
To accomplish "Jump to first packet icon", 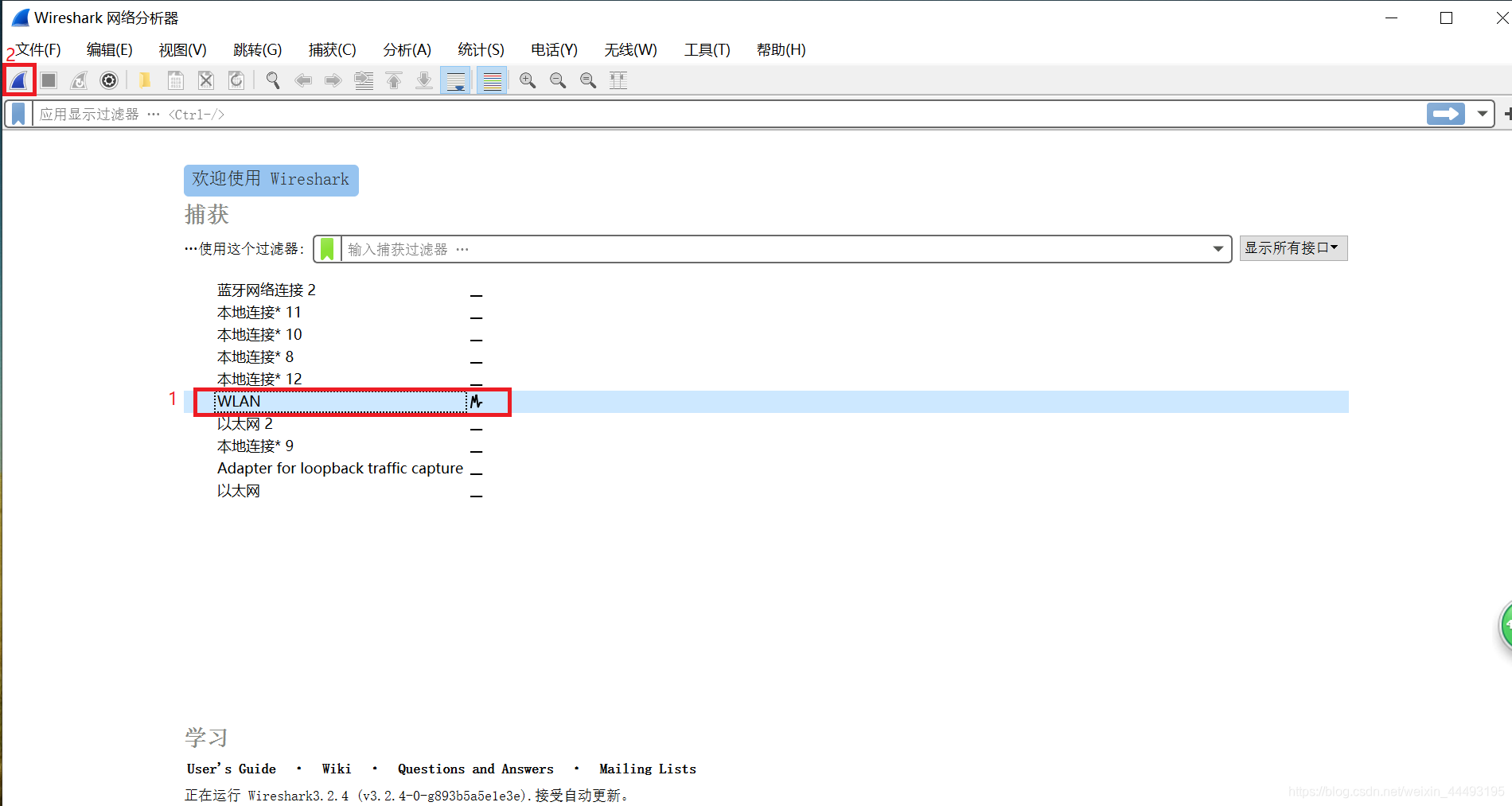I will (x=394, y=80).
